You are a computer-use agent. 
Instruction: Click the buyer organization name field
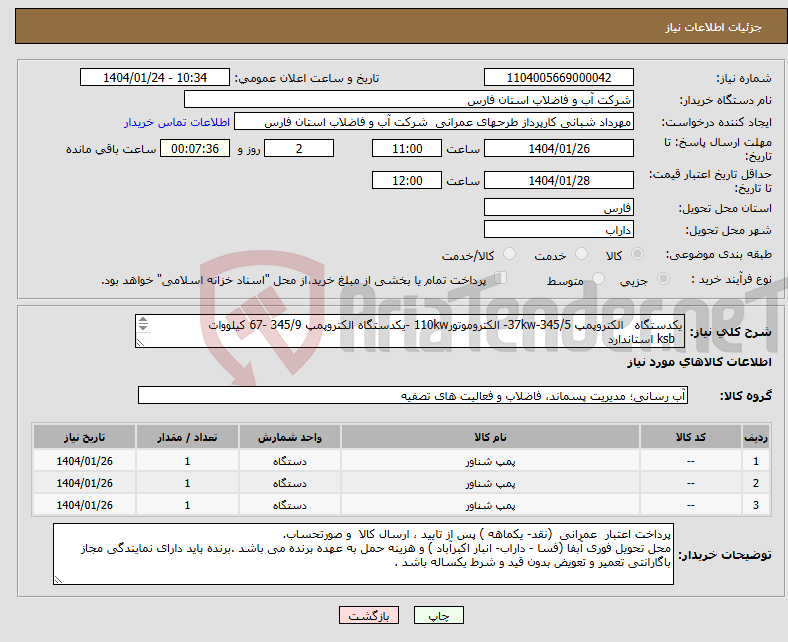pos(409,100)
